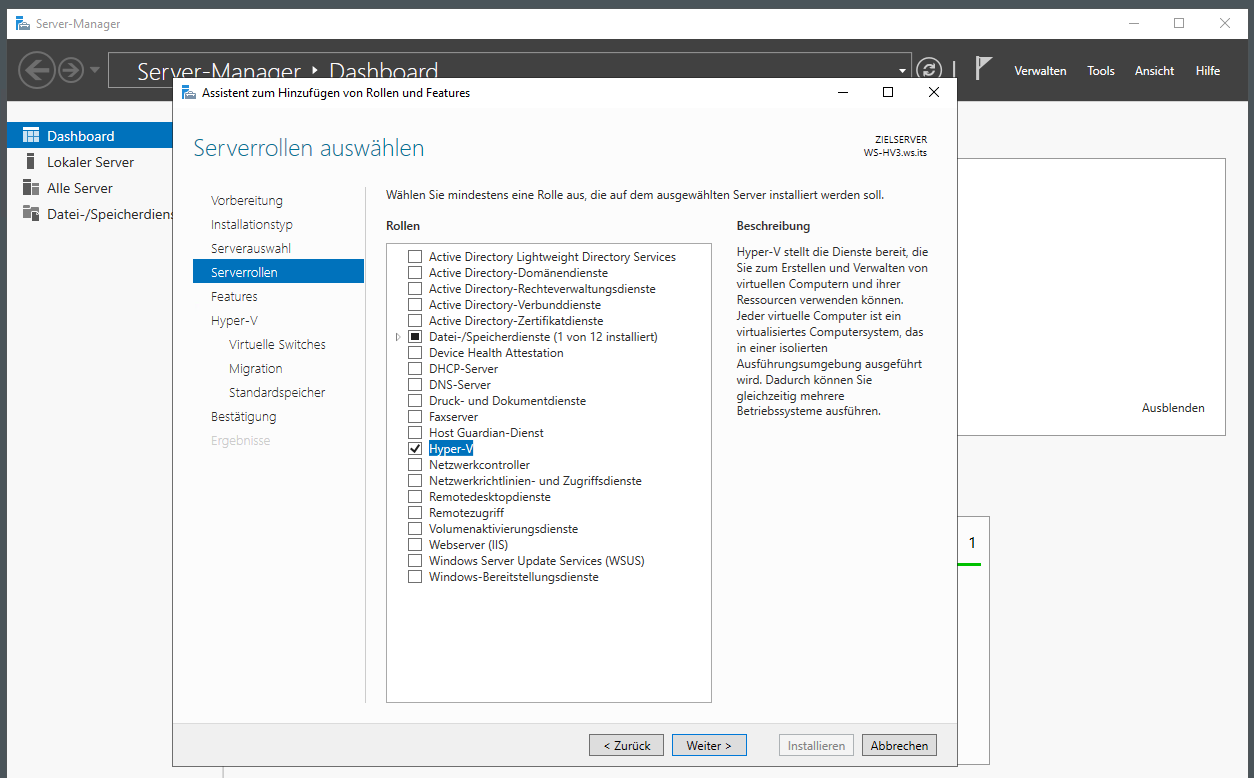Maximize the wizard dialog window
This screenshot has width=1254, height=778.
click(x=887, y=92)
